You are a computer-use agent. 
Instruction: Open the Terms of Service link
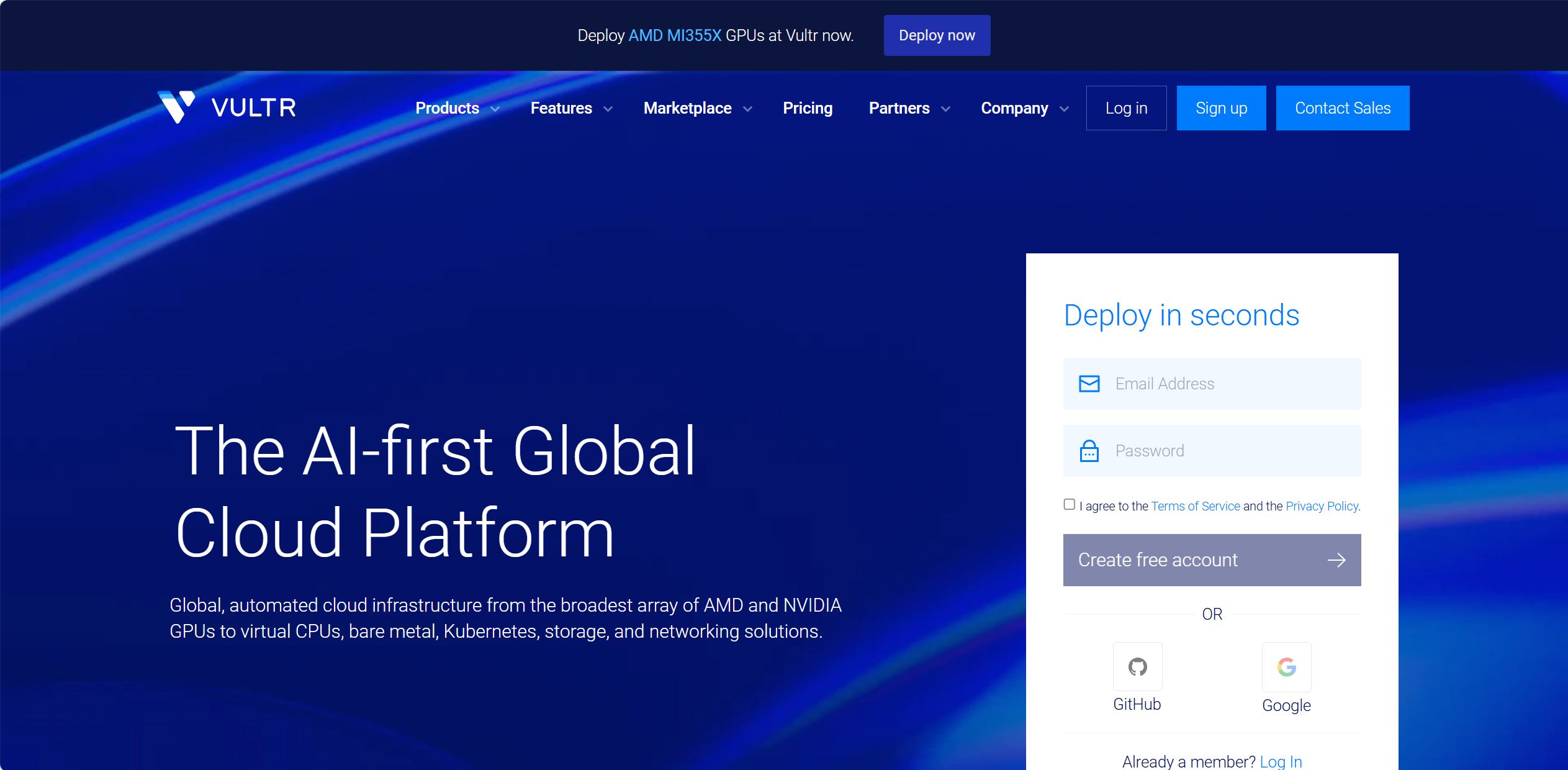point(1196,506)
